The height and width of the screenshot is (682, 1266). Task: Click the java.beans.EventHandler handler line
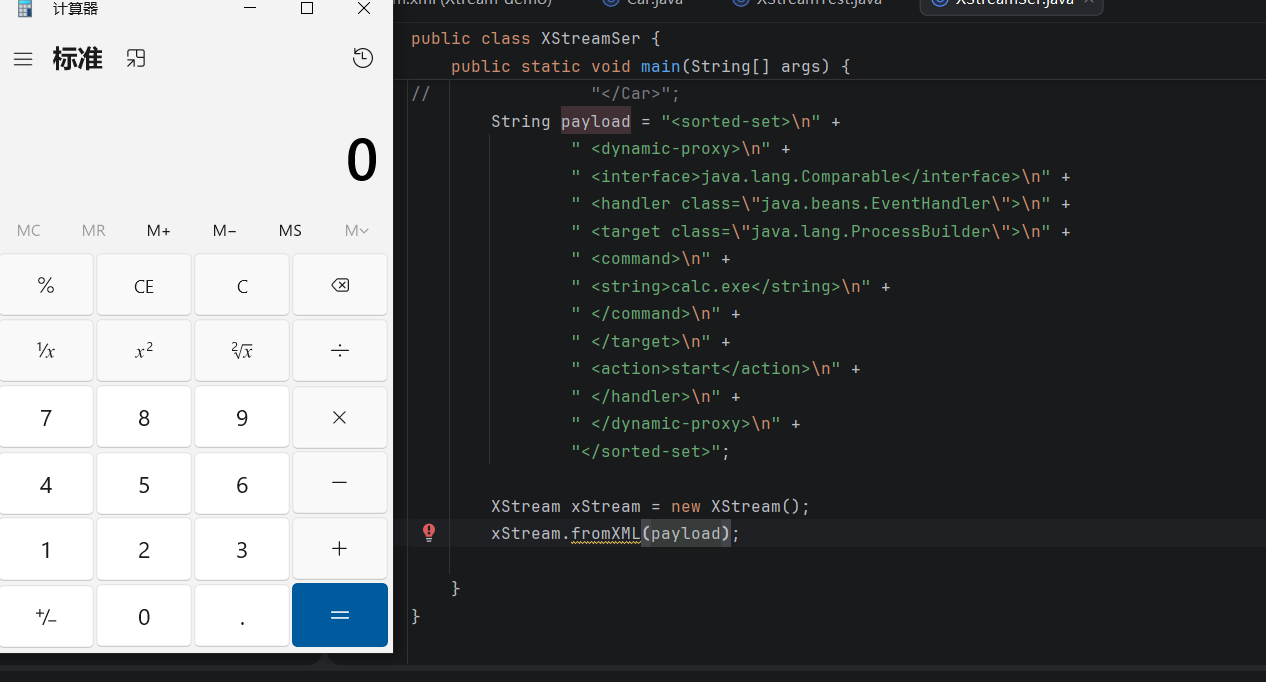point(820,204)
